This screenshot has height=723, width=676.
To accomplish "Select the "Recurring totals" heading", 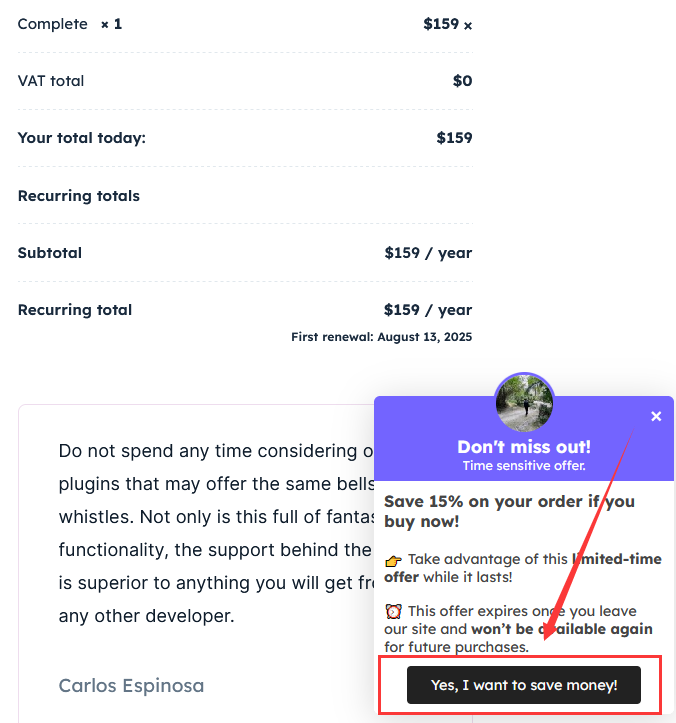I will point(78,196).
